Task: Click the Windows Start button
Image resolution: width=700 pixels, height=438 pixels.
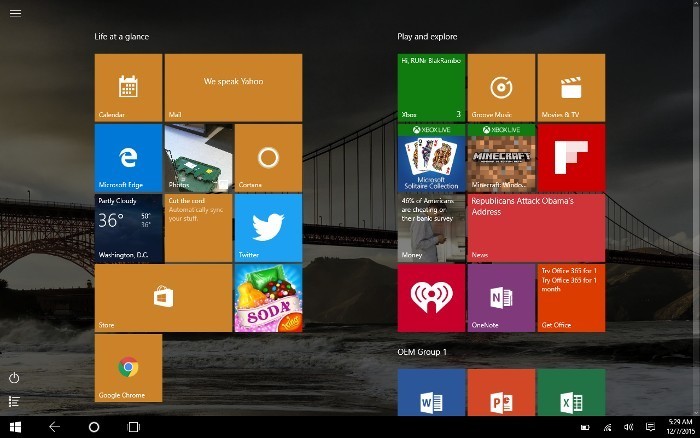Action: [15, 427]
